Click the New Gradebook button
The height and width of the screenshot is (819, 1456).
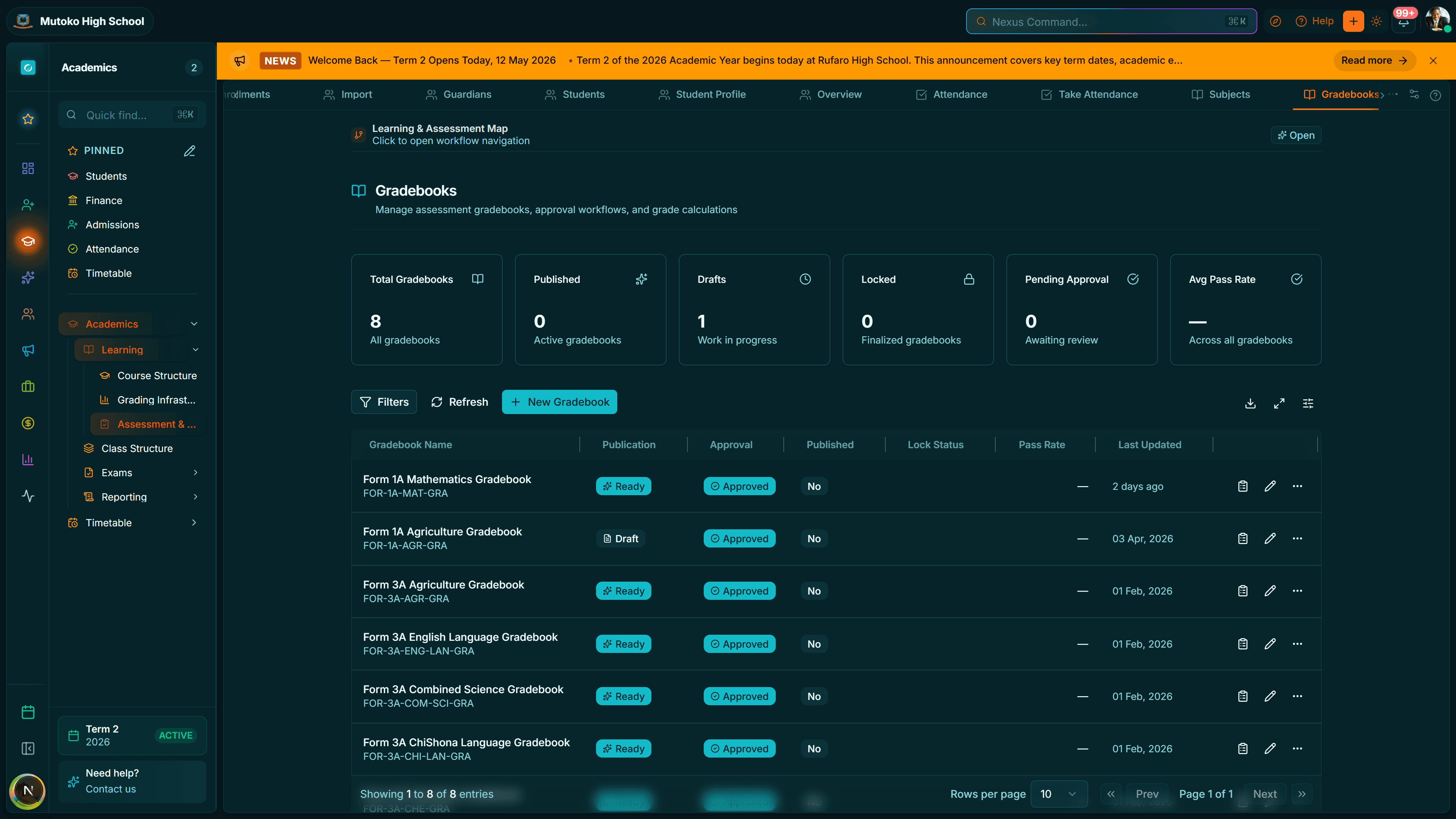pos(560,402)
